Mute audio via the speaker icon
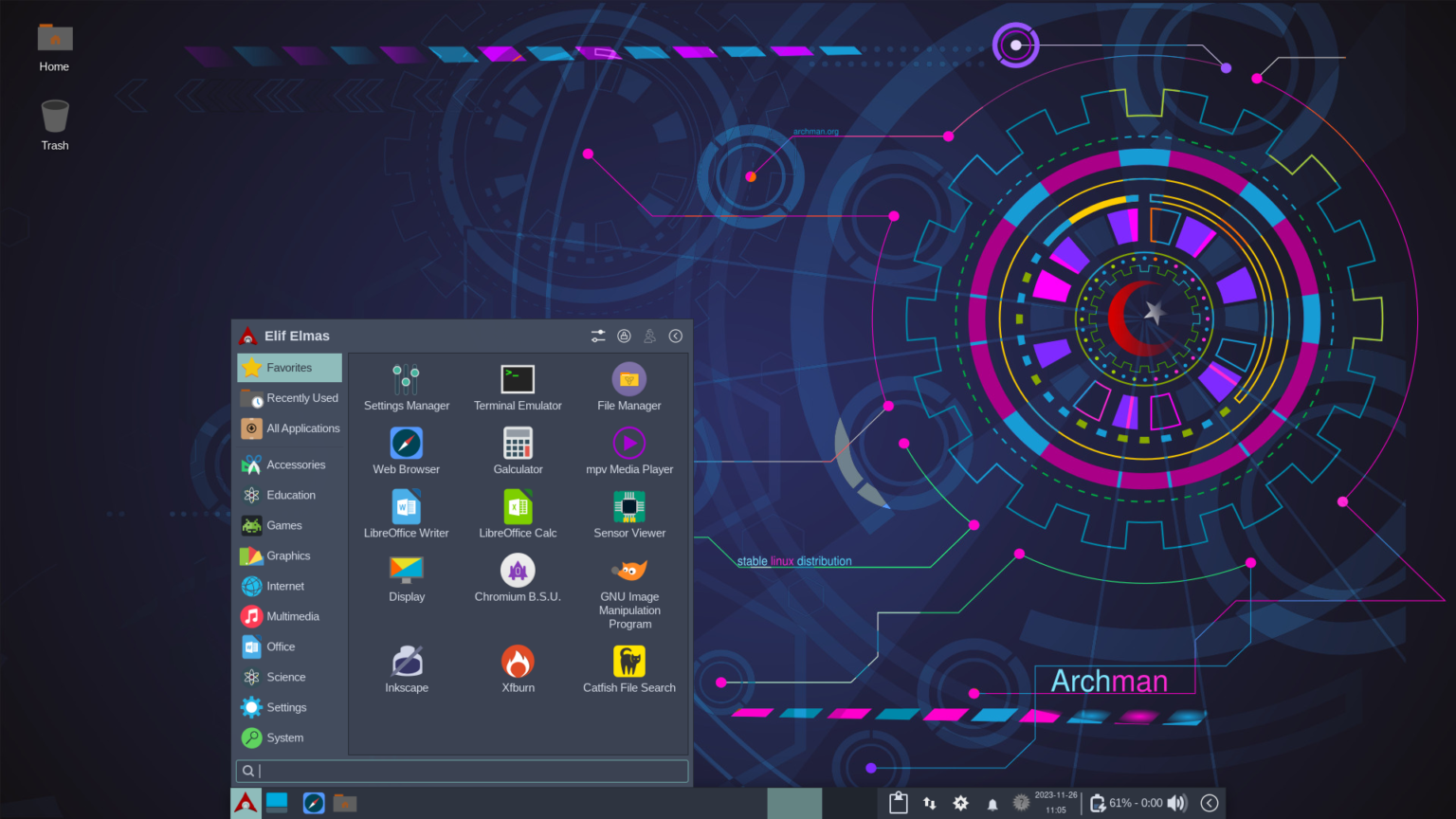Image resolution: width=1456 pixels, height=819 pixels. [1177, 803]
